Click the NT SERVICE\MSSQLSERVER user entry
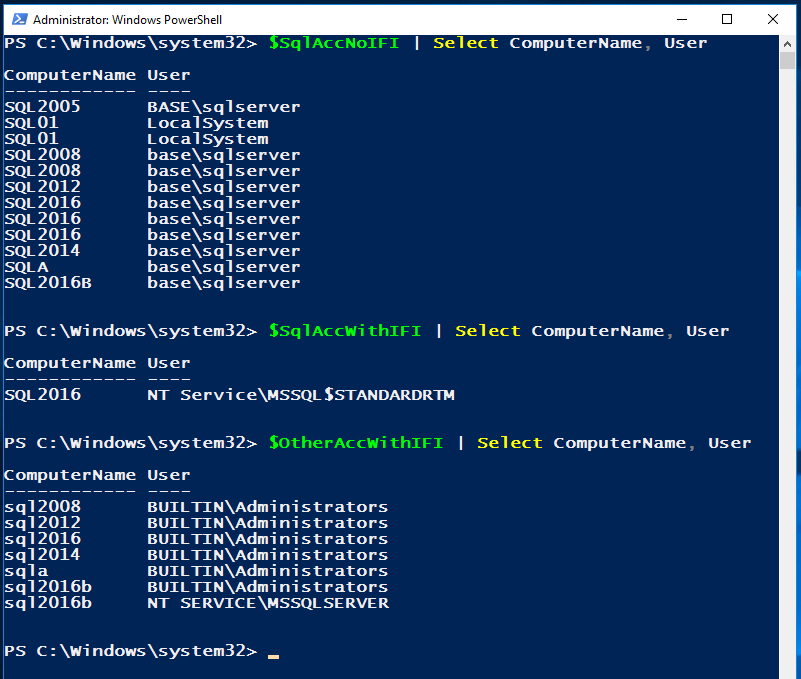Screen dimensions: 801x679 coord(268,603)
